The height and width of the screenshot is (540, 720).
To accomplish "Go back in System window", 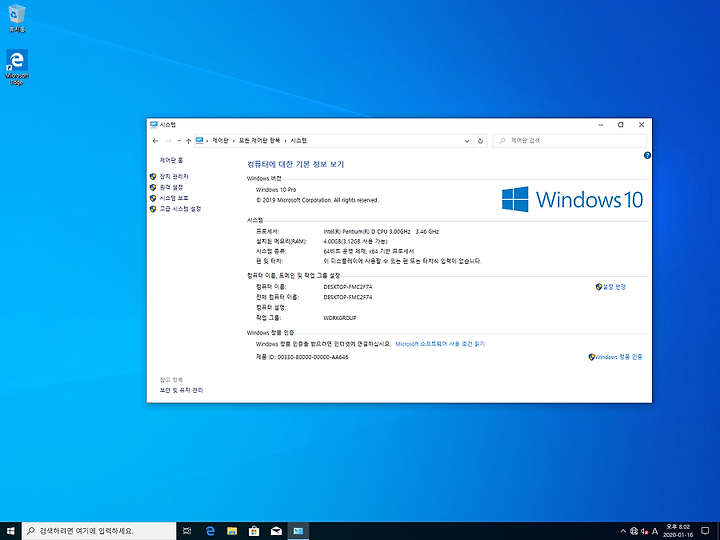I will click(x=155, y=141).
